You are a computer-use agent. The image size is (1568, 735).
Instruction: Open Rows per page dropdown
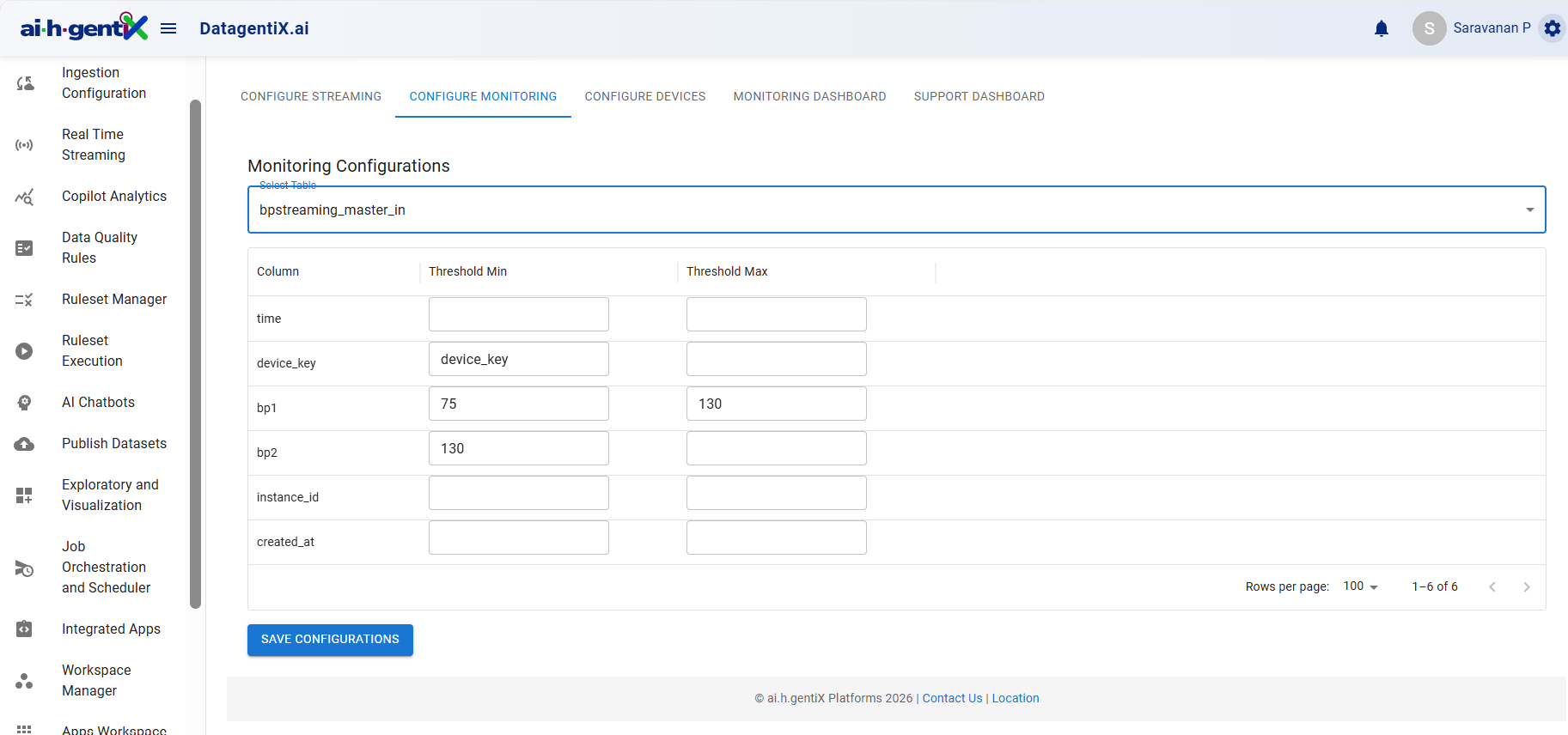tap(1361, 586)
